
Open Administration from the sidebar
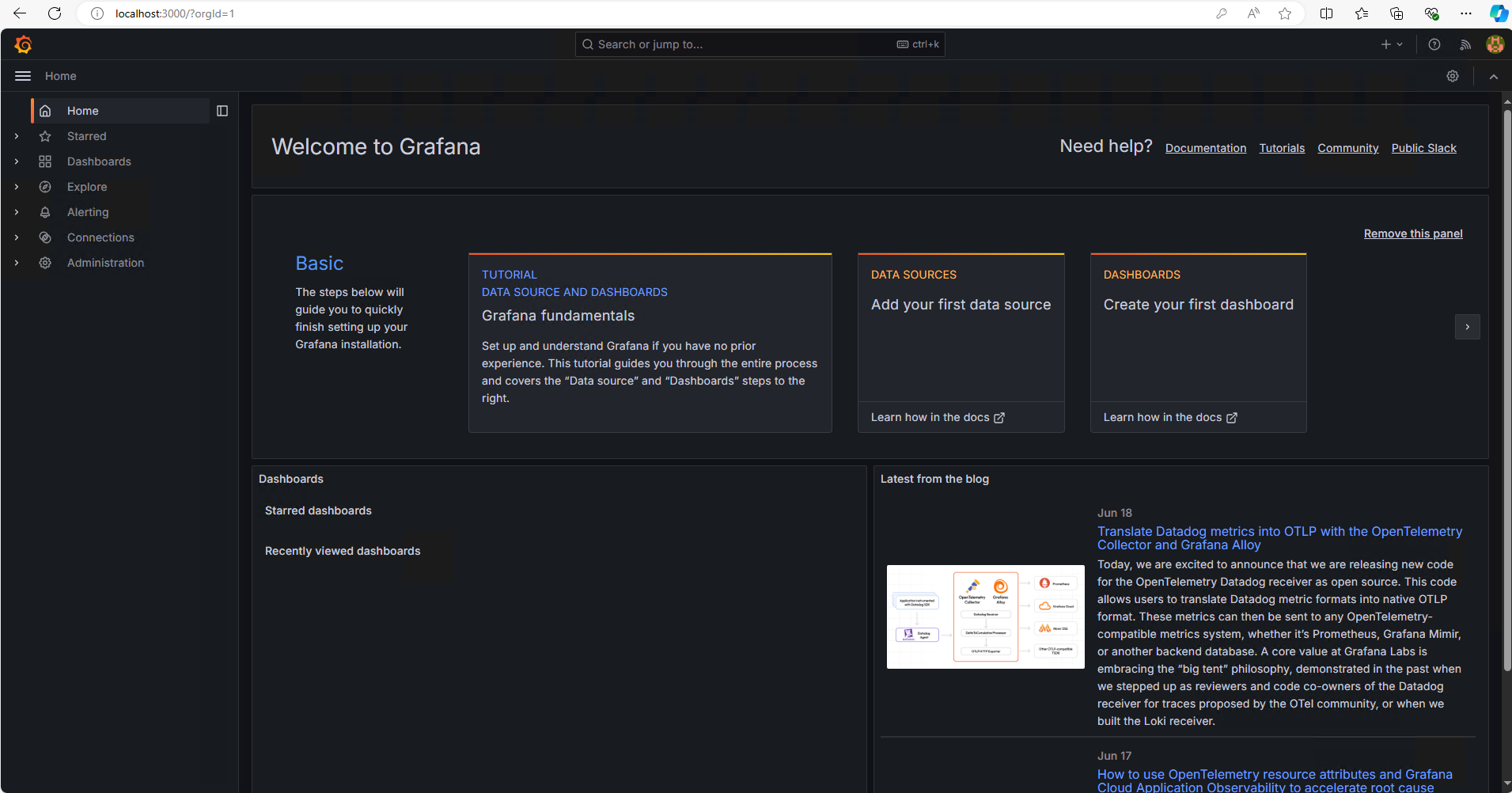click(x=105, y=263)
